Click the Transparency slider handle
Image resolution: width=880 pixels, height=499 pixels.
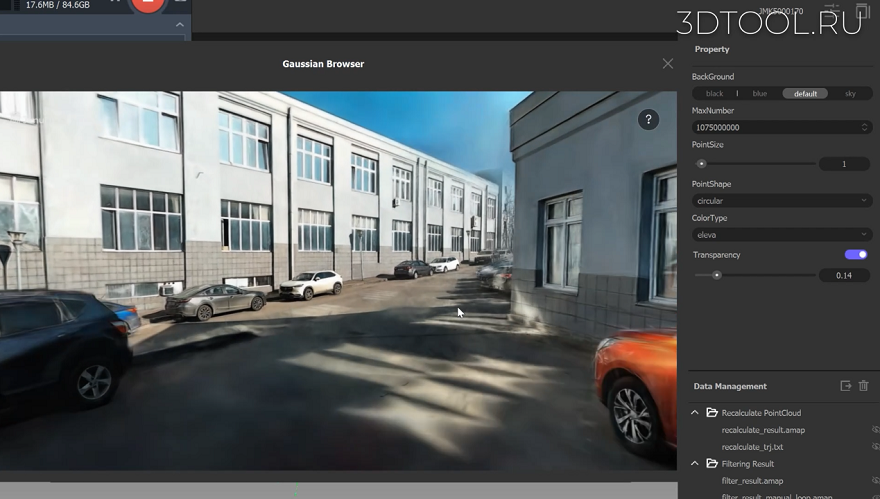[717, 275]
